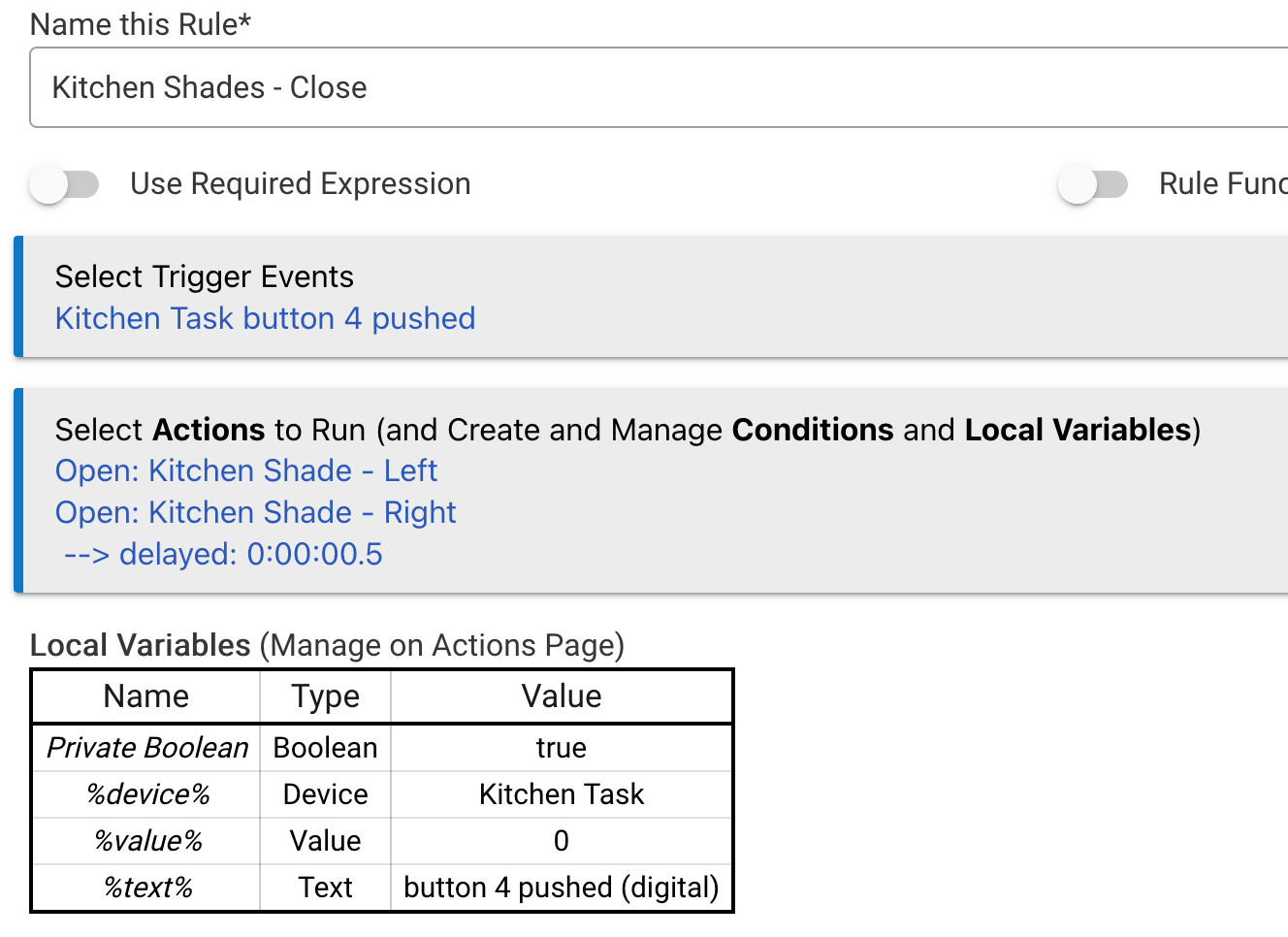Open the Select Trigger Events section
This screenshot has height=937, width=1288.
(x=205, y=277)
